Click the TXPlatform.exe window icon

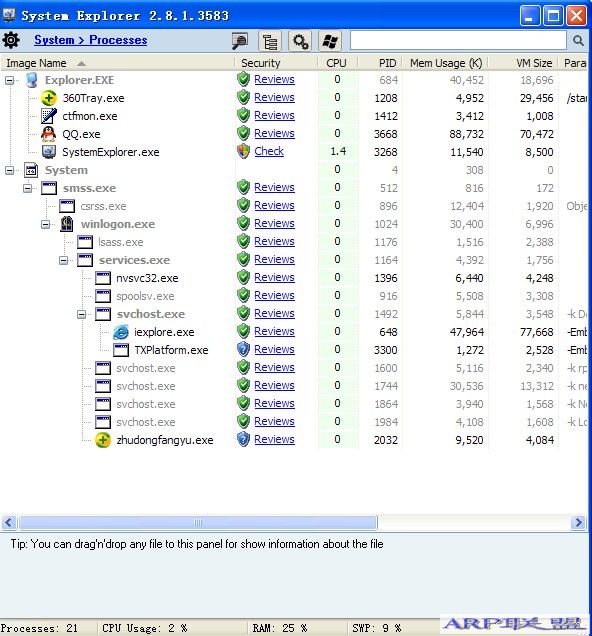click(x=121, y=350)
